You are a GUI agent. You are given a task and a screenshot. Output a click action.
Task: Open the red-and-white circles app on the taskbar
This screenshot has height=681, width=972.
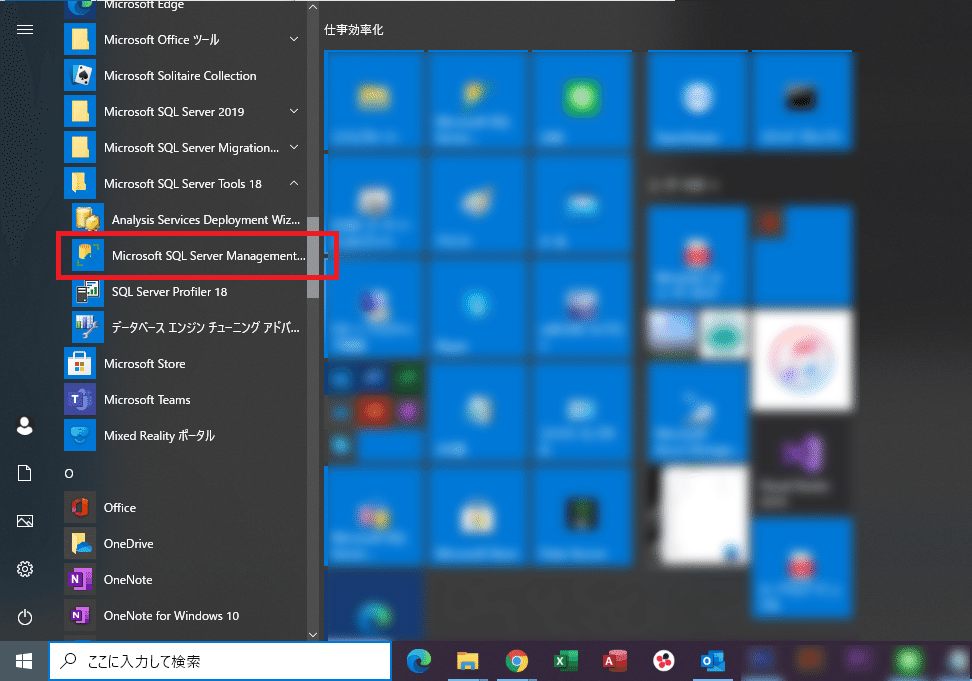pyautogui.click(x=664, y=661)
